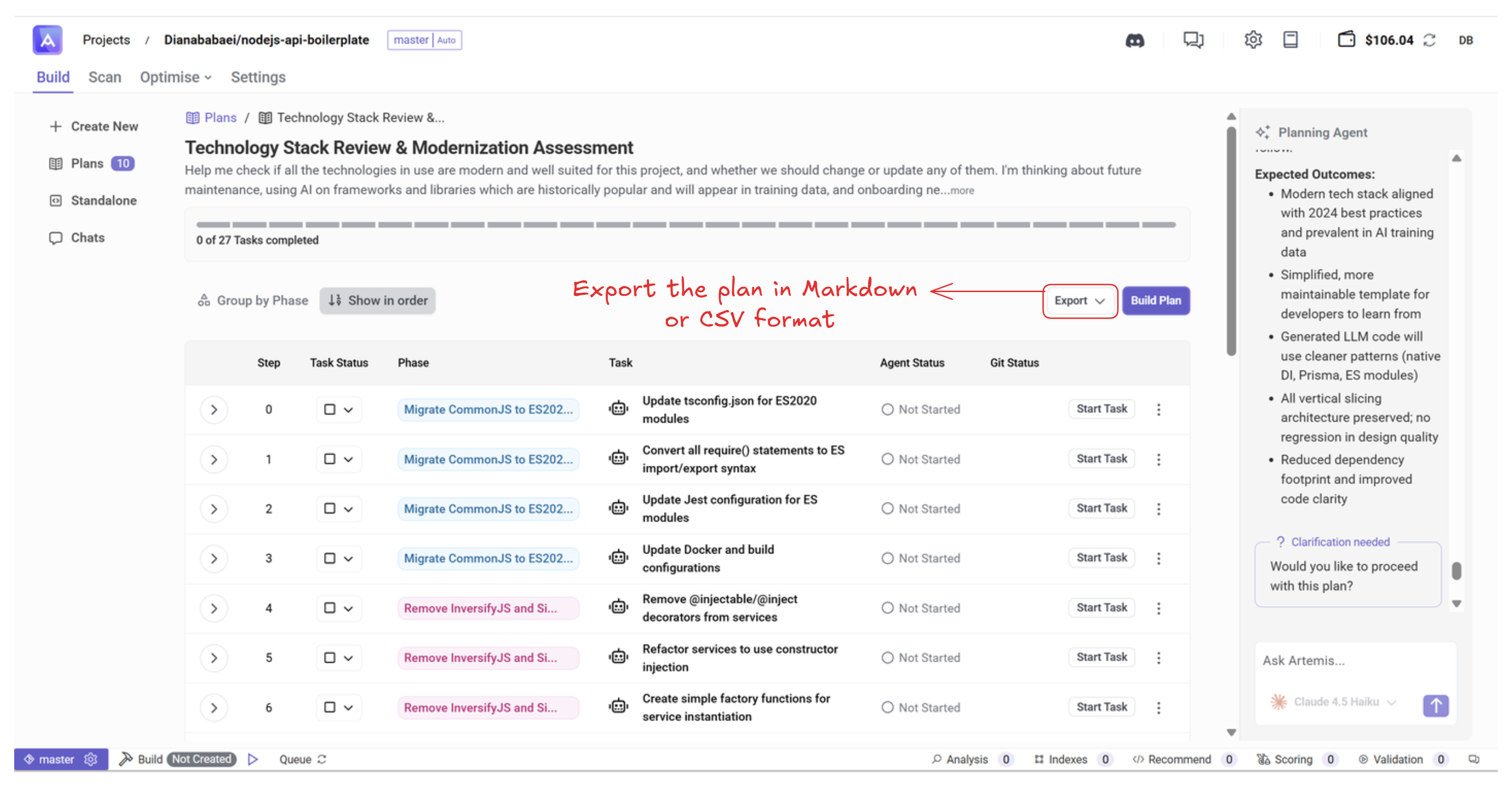Image resolution: width=1512 pixels, height=786 pixels.
Task: Open Standalone in the sidebar
Action: 104,201
